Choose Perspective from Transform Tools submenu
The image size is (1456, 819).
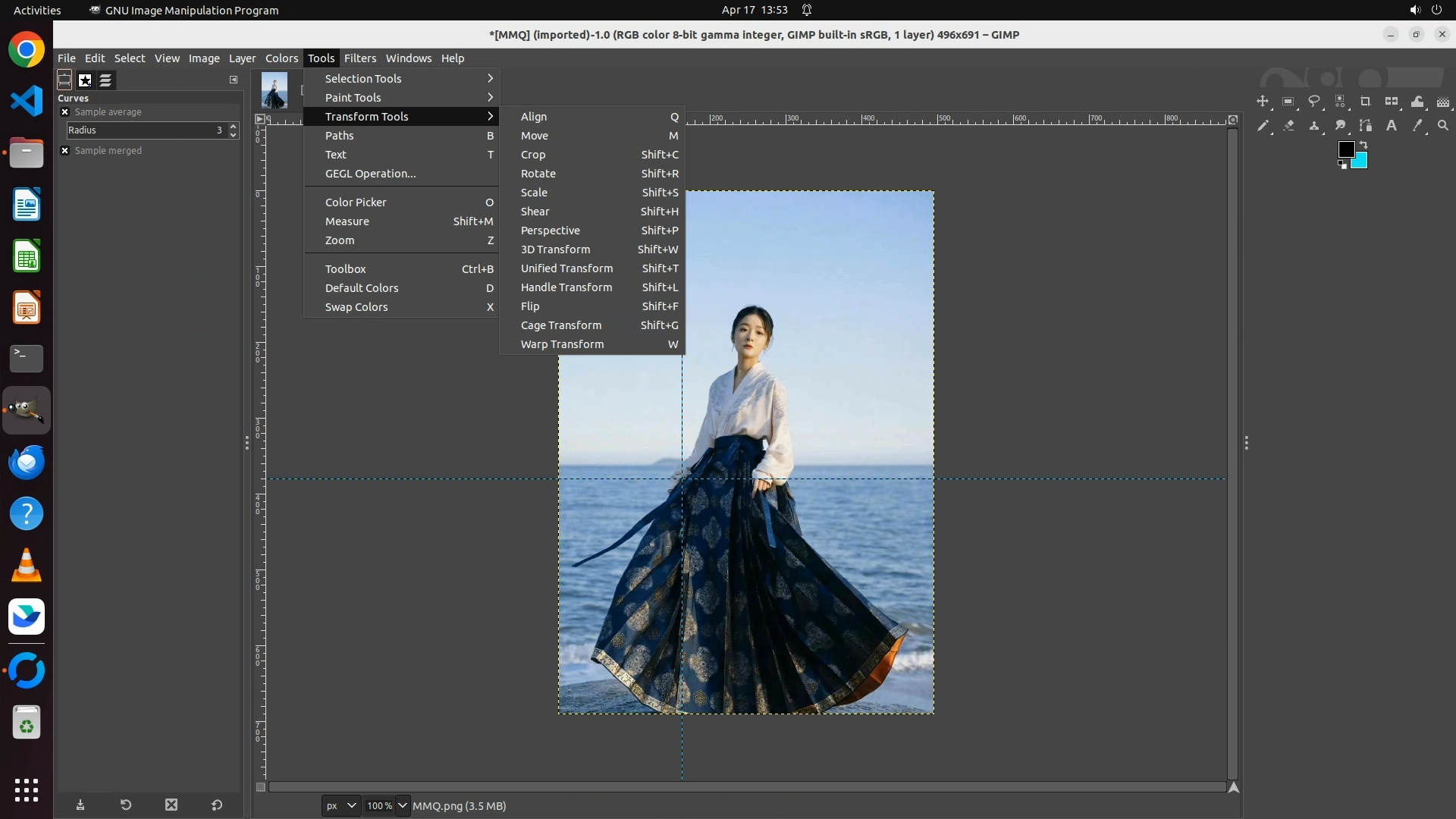(551, 231)
